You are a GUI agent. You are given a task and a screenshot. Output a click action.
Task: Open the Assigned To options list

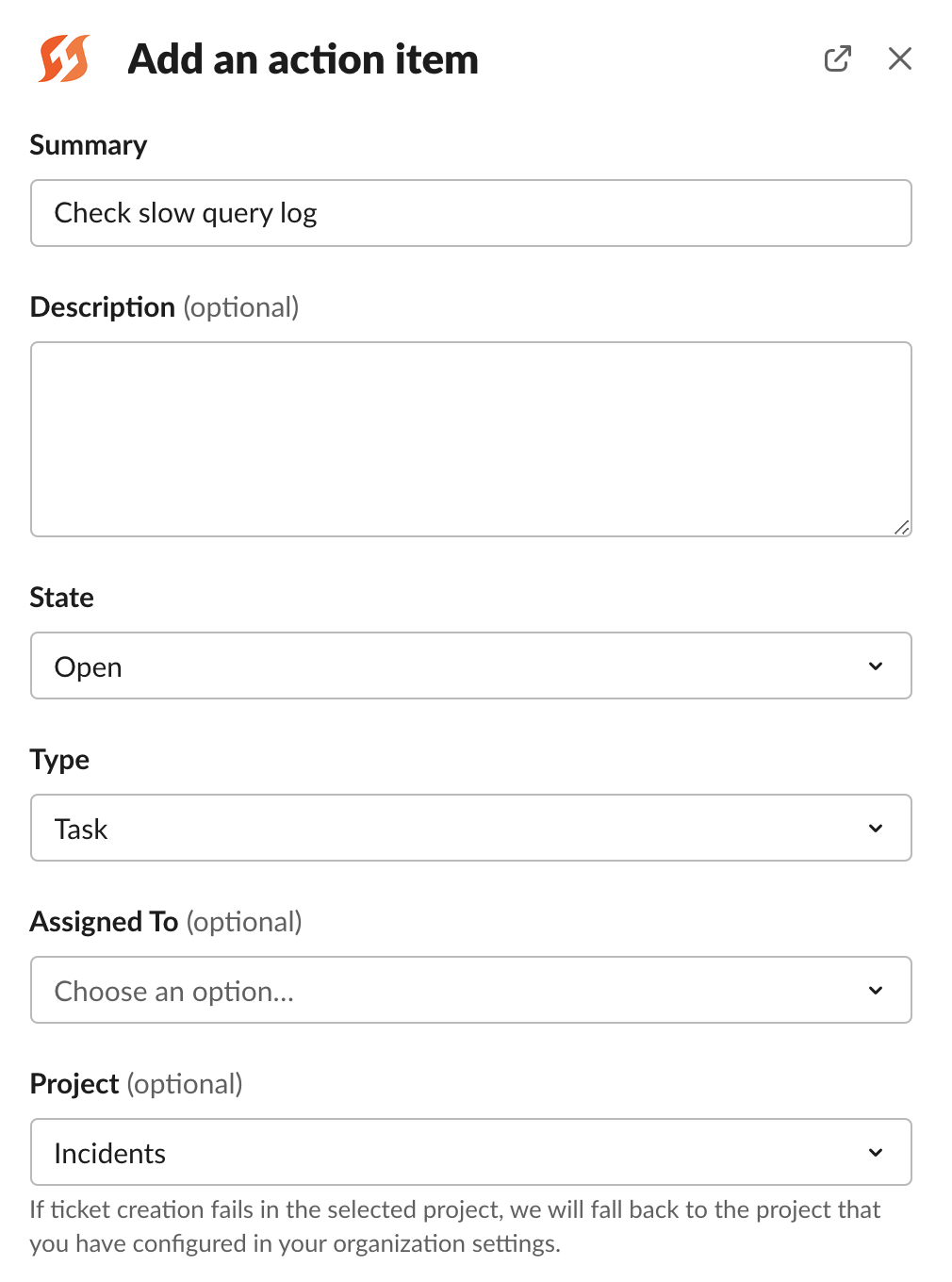coord(471,990)
